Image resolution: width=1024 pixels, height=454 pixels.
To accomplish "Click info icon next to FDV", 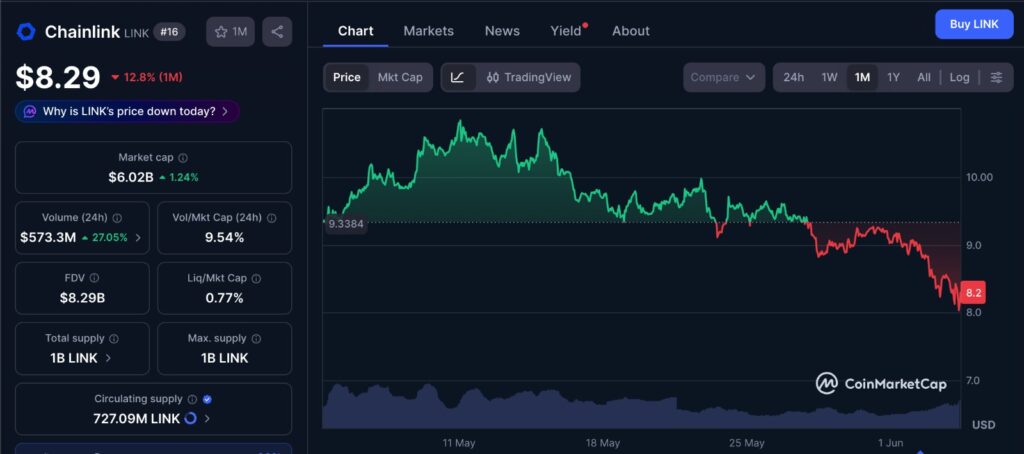I will point(95,278).
